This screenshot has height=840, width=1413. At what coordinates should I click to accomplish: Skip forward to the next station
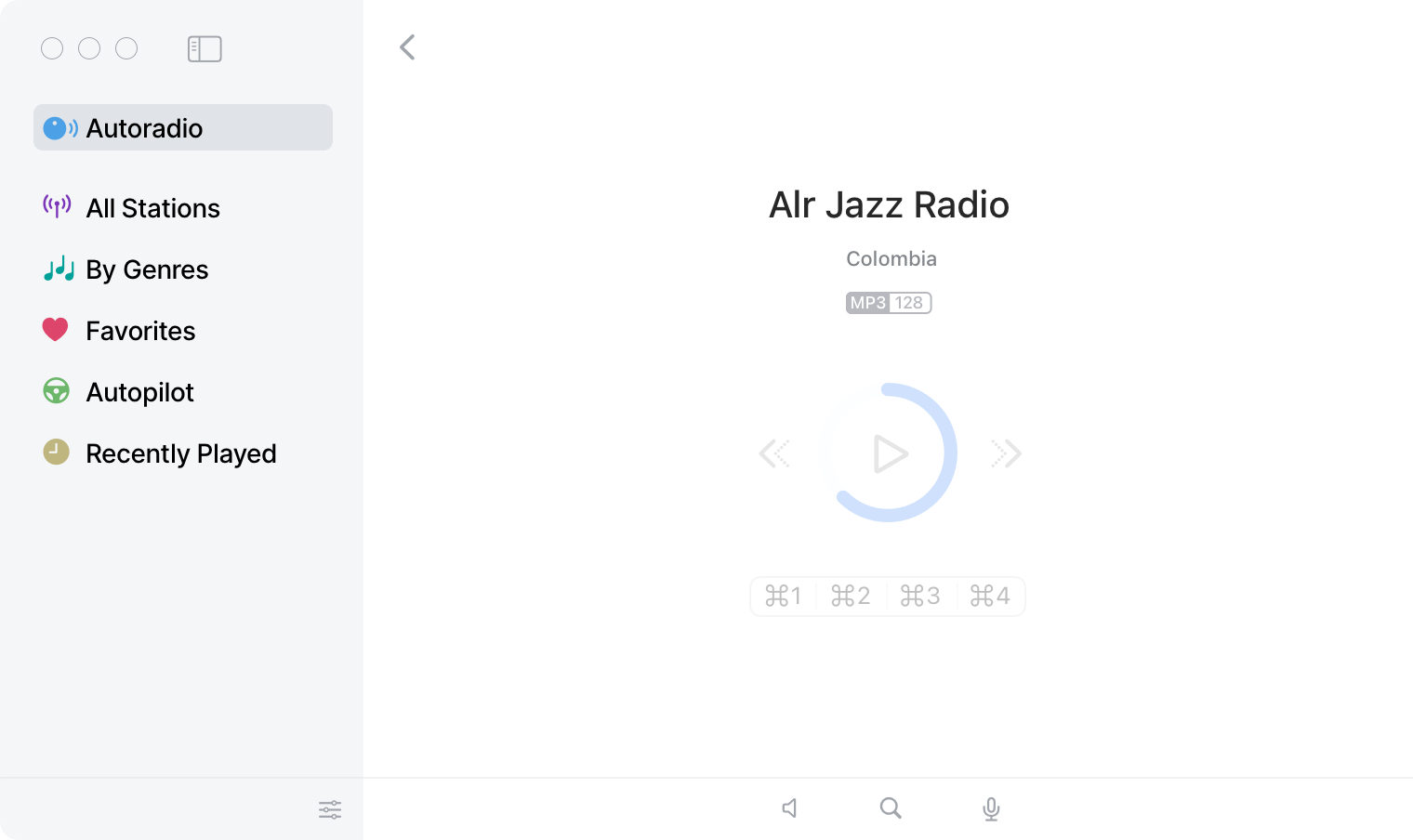[x=1006, y=453]
